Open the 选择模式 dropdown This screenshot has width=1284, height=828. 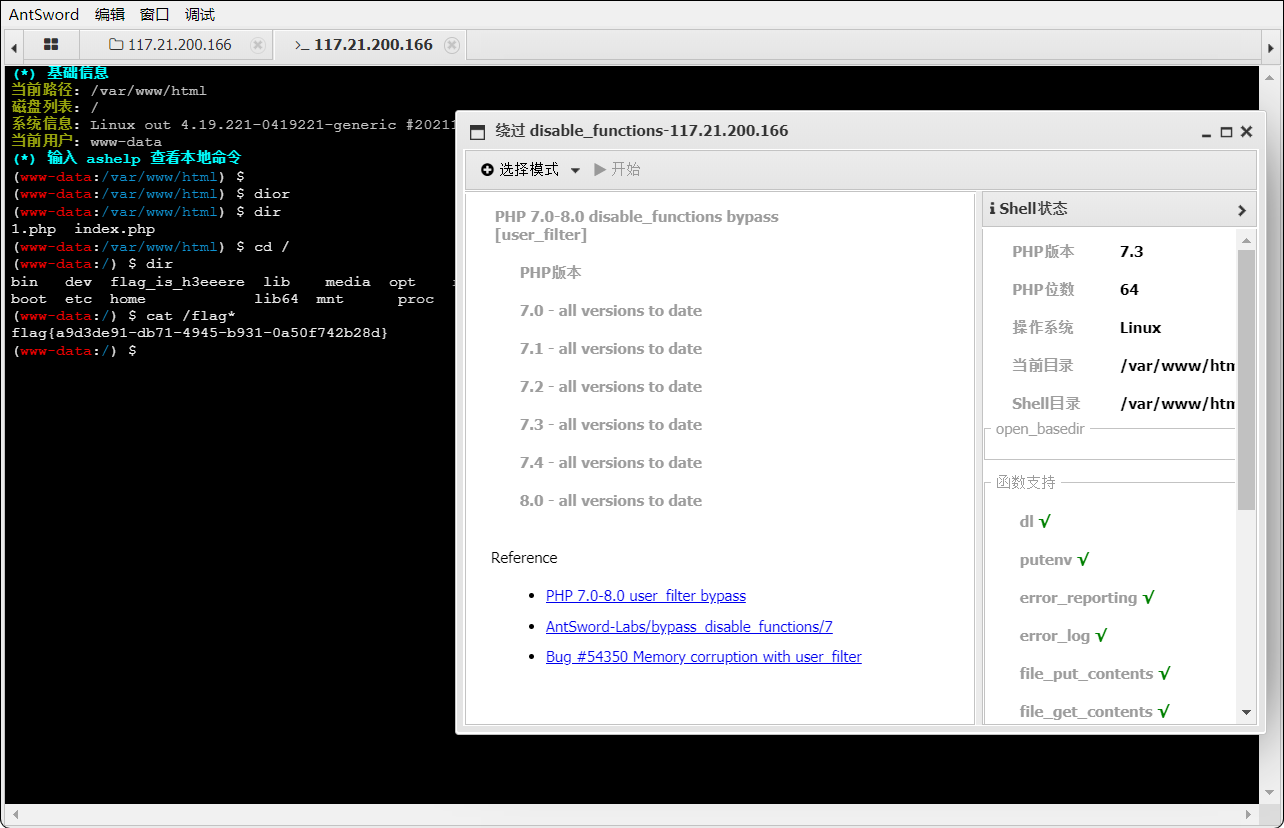click(x=530, y=170)
